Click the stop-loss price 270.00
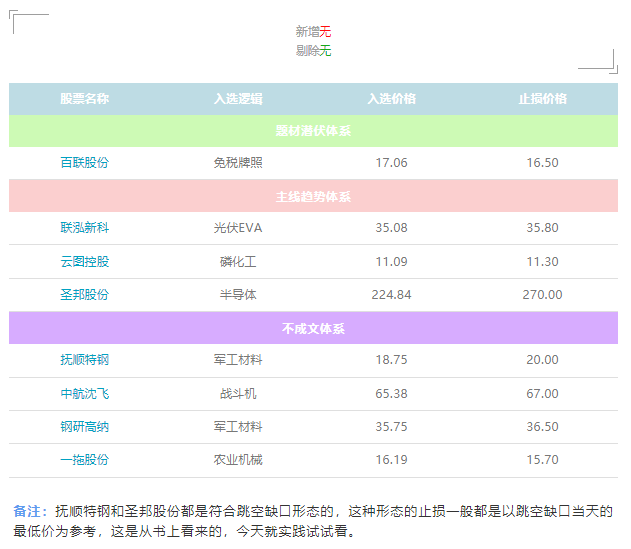Viewport: 631px width, 549px height. pos(542,295)
